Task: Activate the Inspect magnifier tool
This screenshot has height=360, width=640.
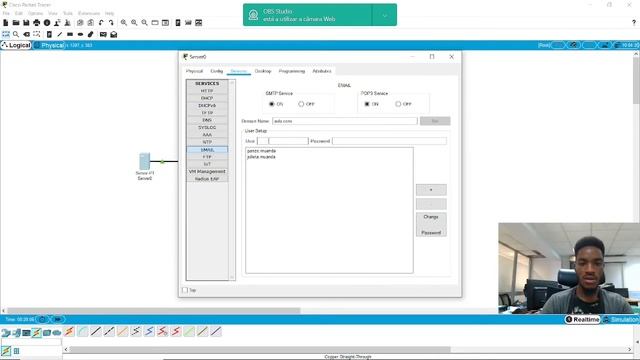Action: coord(16,34)
